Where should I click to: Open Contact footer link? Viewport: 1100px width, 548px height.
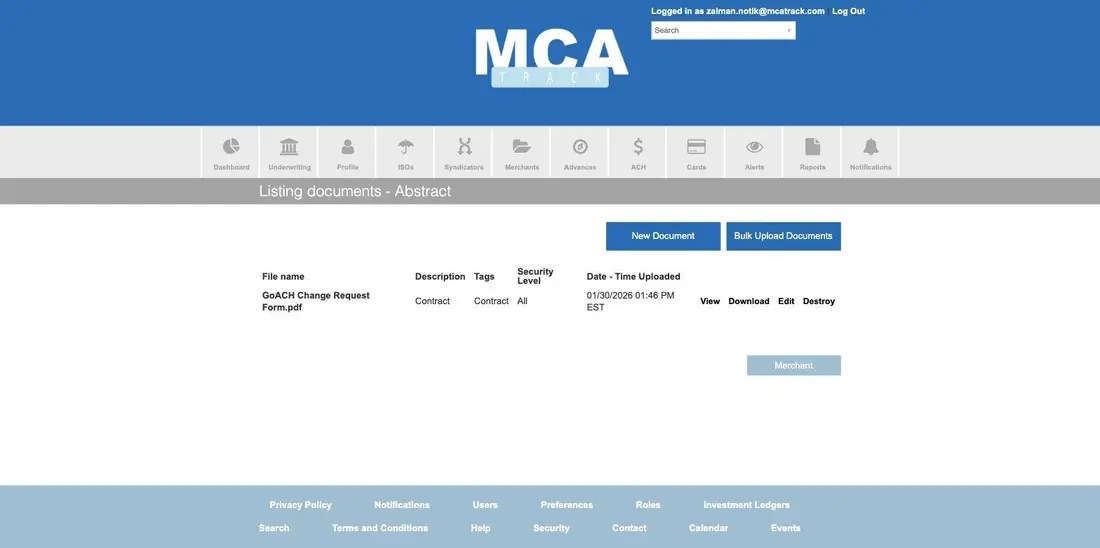click(629, 528)
